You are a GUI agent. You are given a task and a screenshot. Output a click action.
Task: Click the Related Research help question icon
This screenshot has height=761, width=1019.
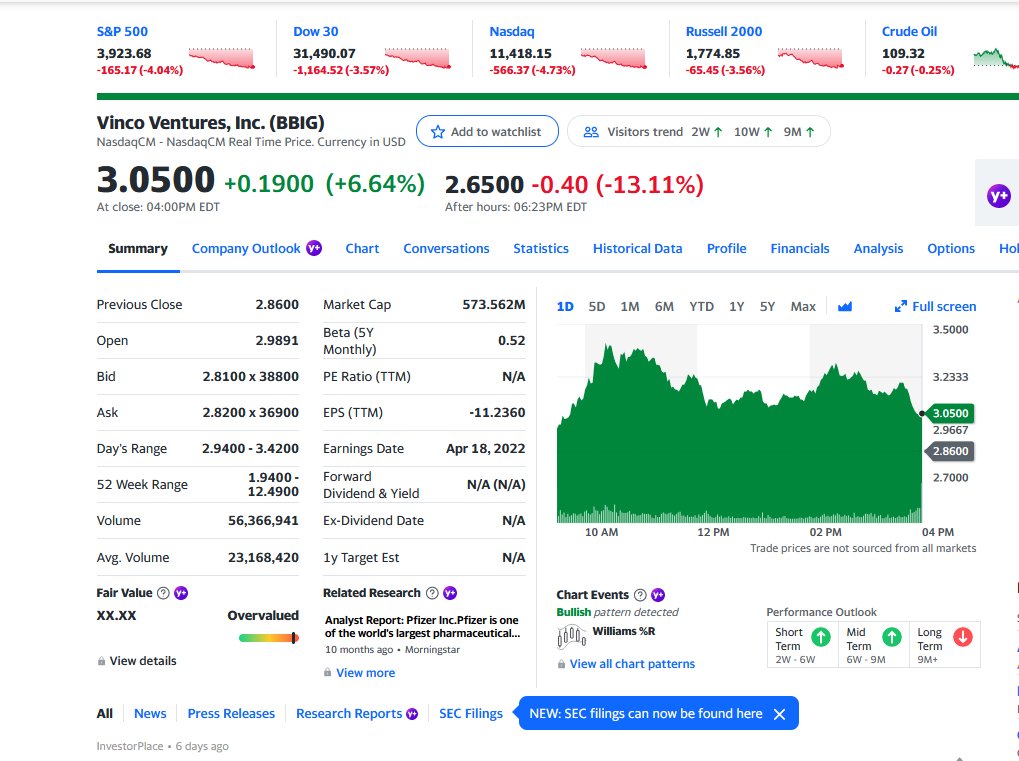pyautogui.click(x=432, y=593)
